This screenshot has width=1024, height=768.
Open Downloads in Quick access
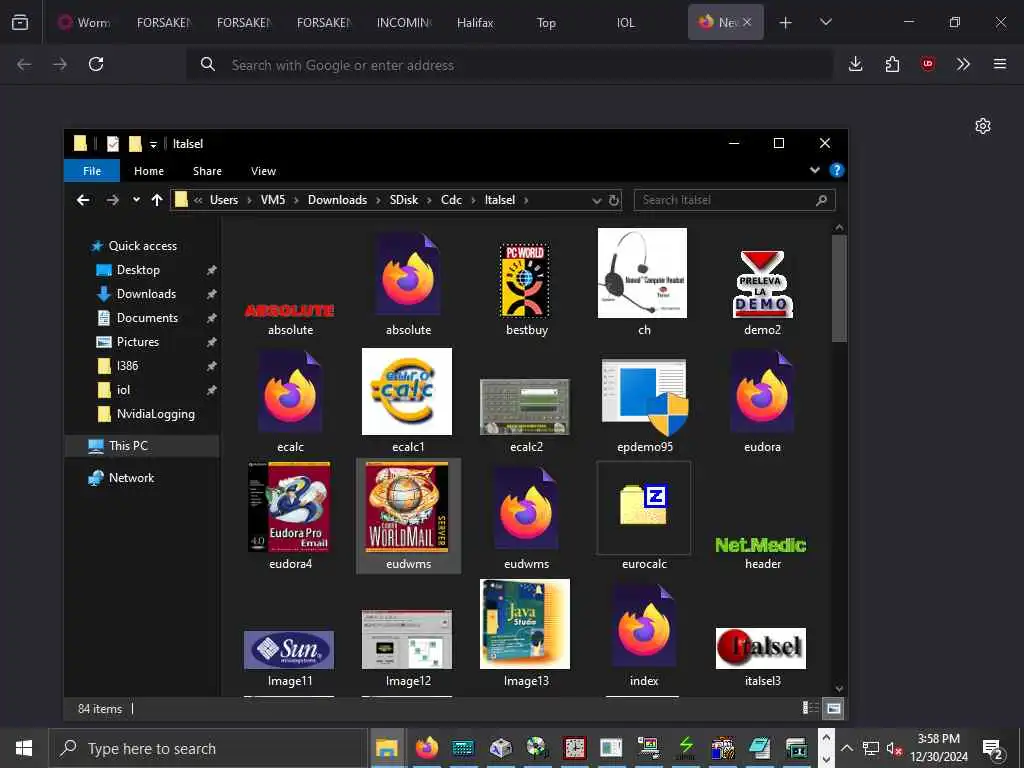146,294
